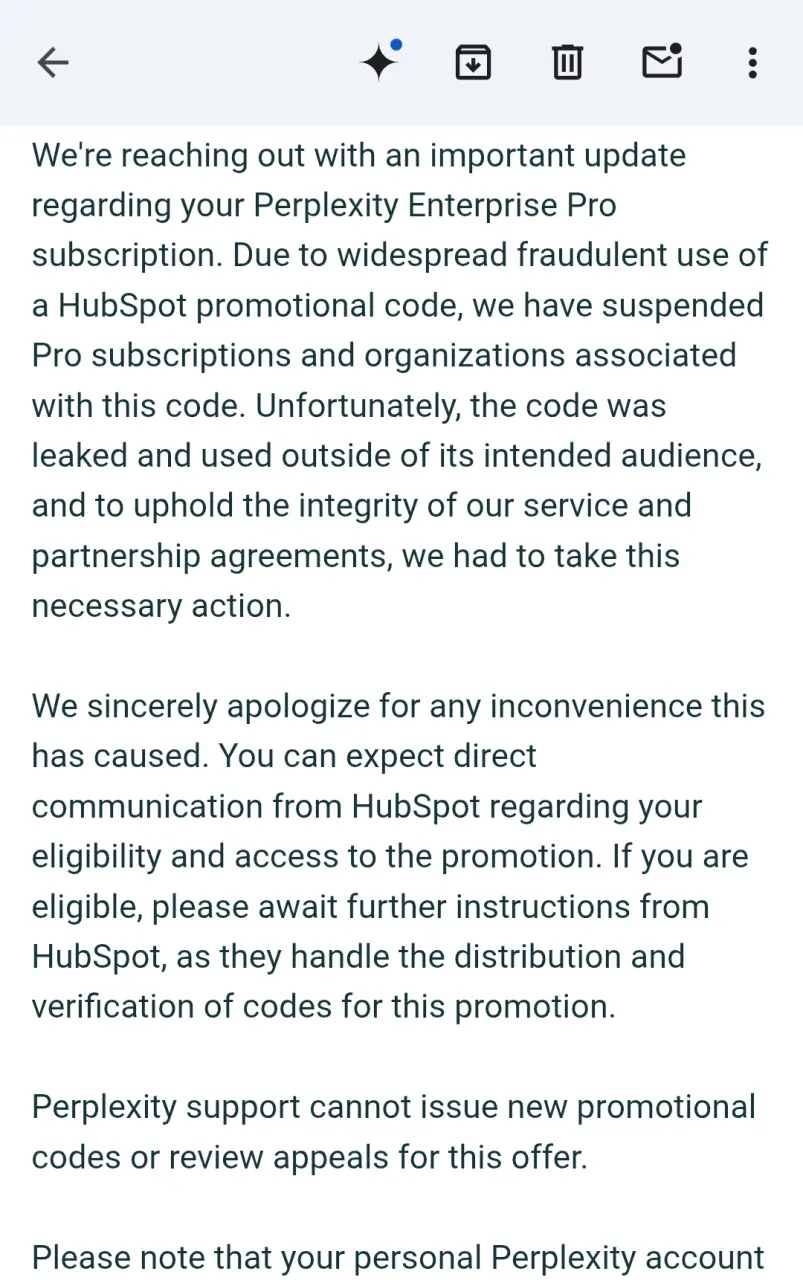Delete the email using the trash icon

[x=567, y=63]
